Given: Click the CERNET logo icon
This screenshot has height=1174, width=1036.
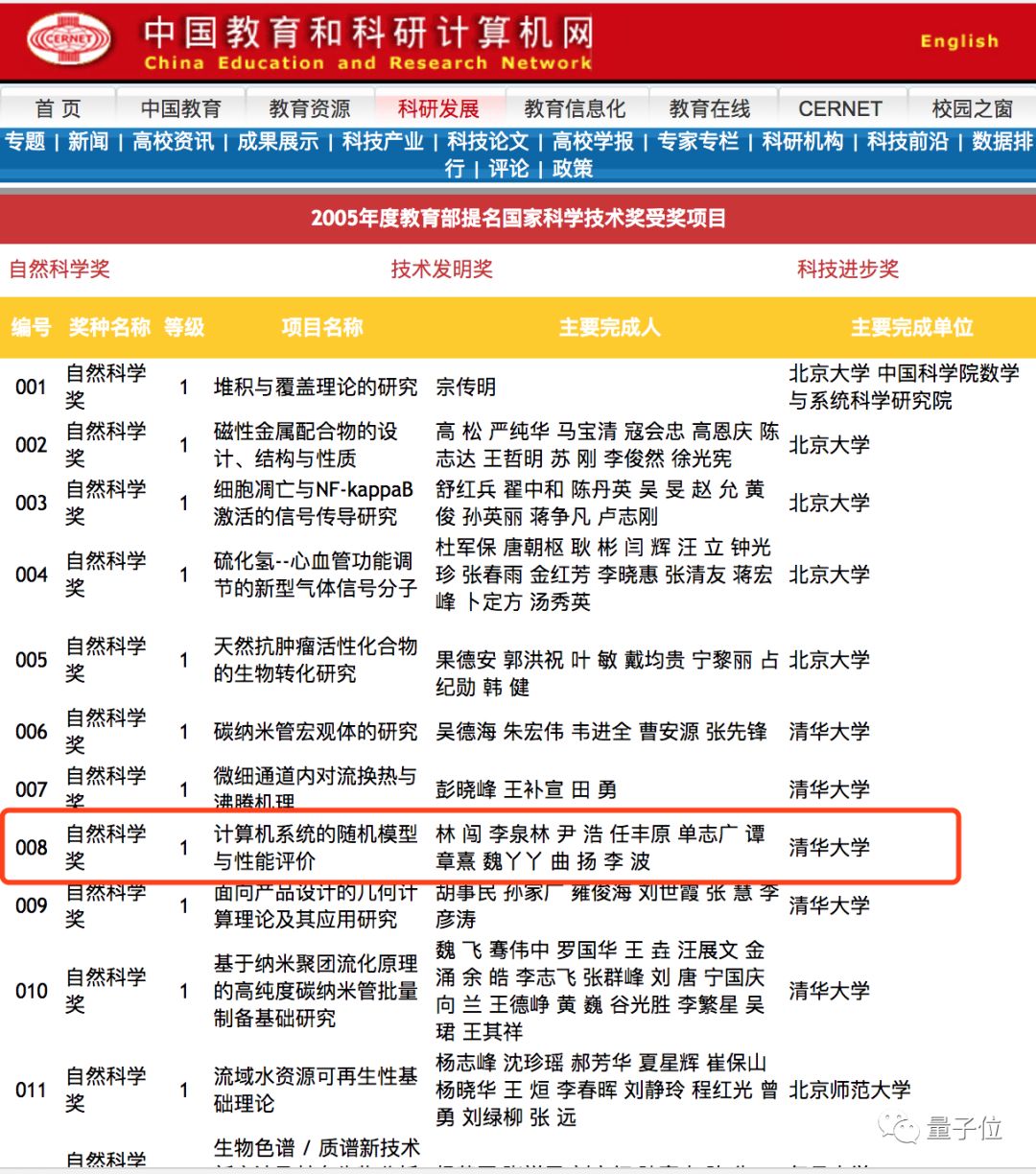Looking at the screenshot, I should (x=69, y=40).
